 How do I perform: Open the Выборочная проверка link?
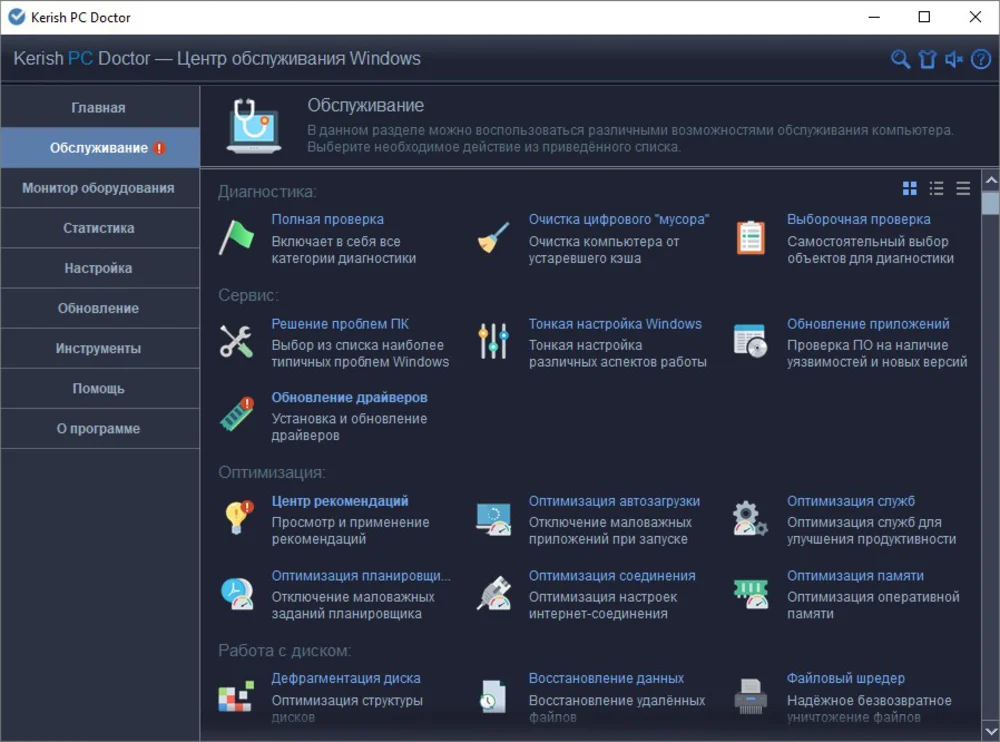pos(858,219)
